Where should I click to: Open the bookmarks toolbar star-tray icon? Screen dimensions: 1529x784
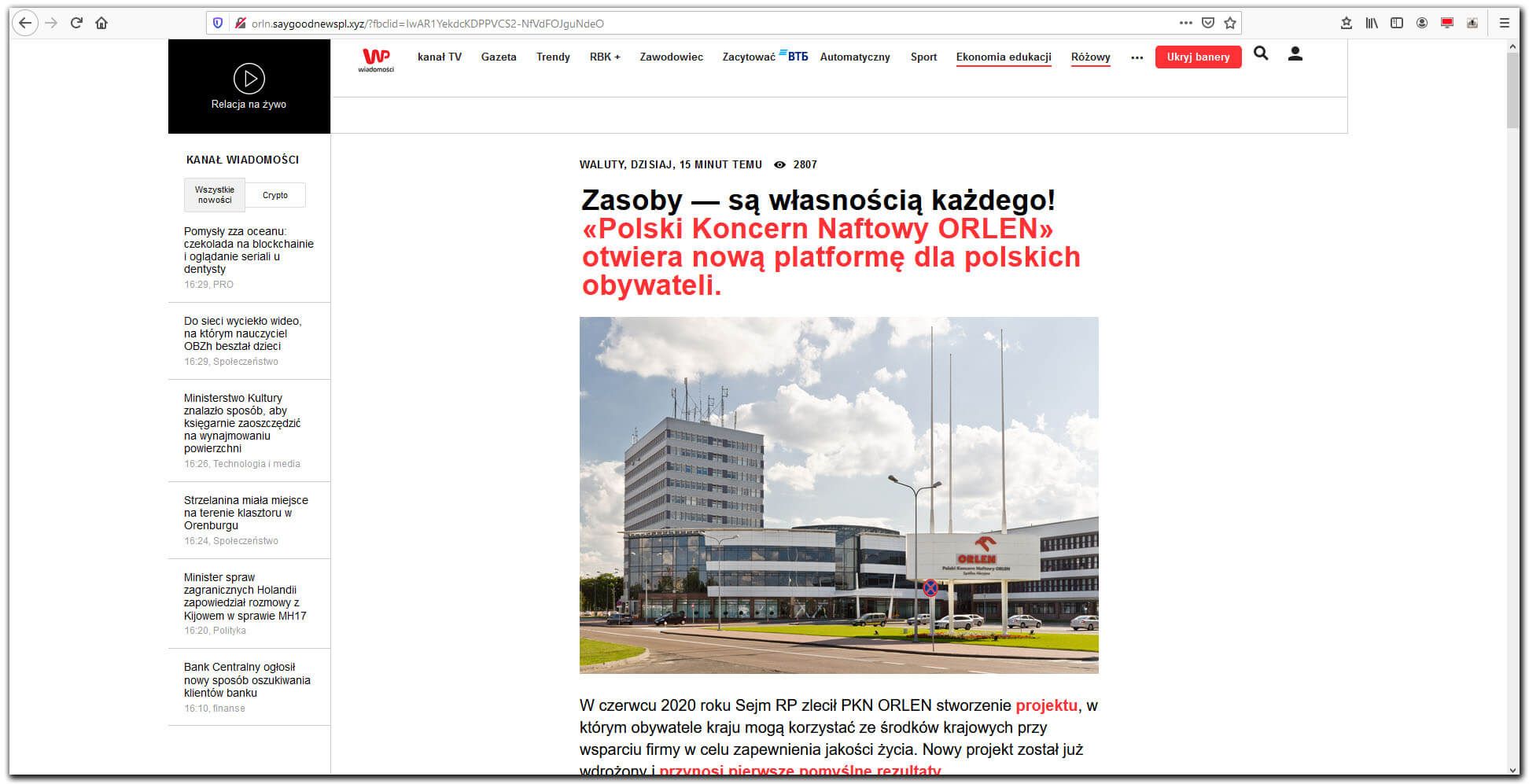(x=1347, y=24)
